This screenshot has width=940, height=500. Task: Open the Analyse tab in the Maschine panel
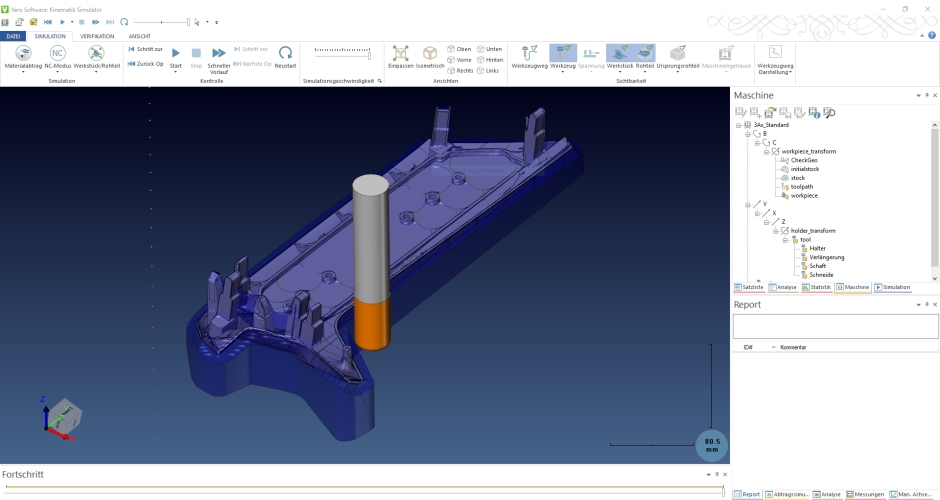click(783, 287)
